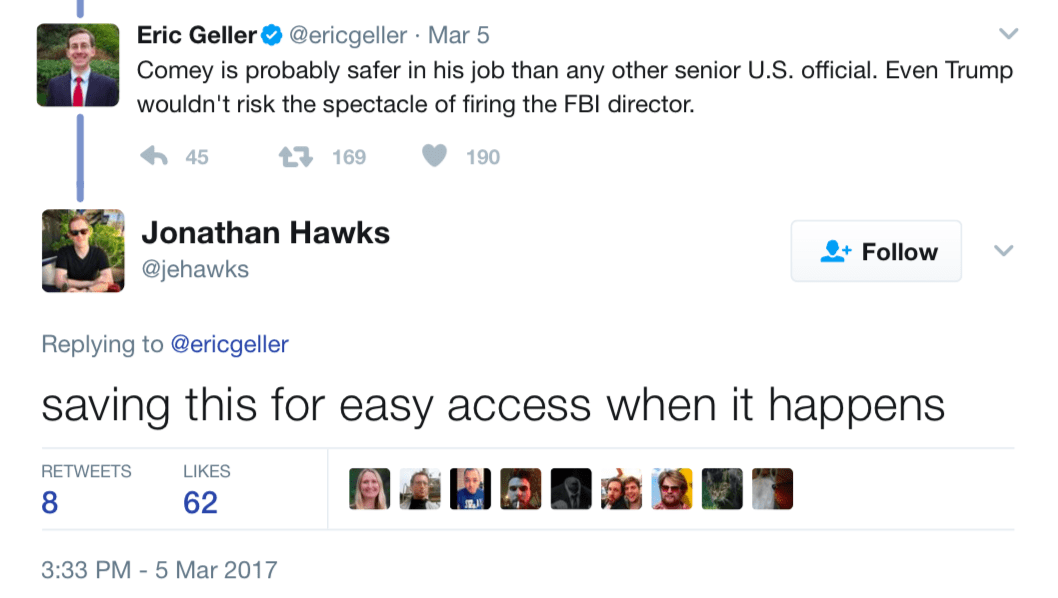The width and height of the screenshot is (1058, 598).
Task: Open @ericgeller link in Replying to line
Action: [x=229, y=344]
